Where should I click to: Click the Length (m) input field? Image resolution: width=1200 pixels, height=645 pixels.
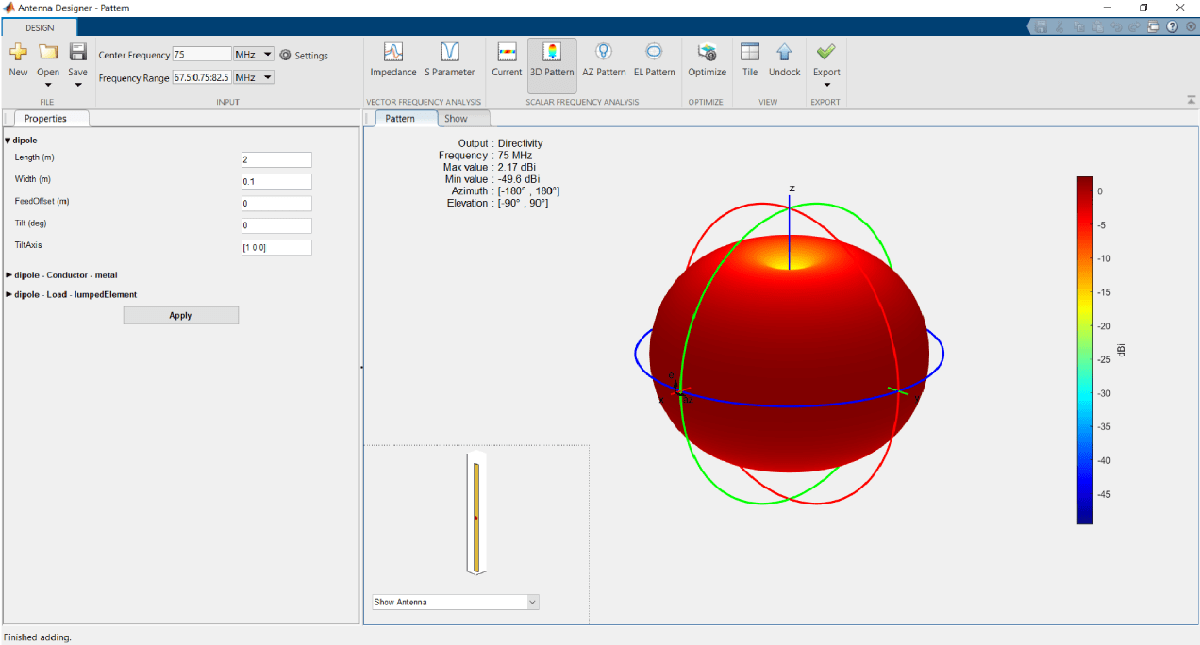[x=276, y=160]
